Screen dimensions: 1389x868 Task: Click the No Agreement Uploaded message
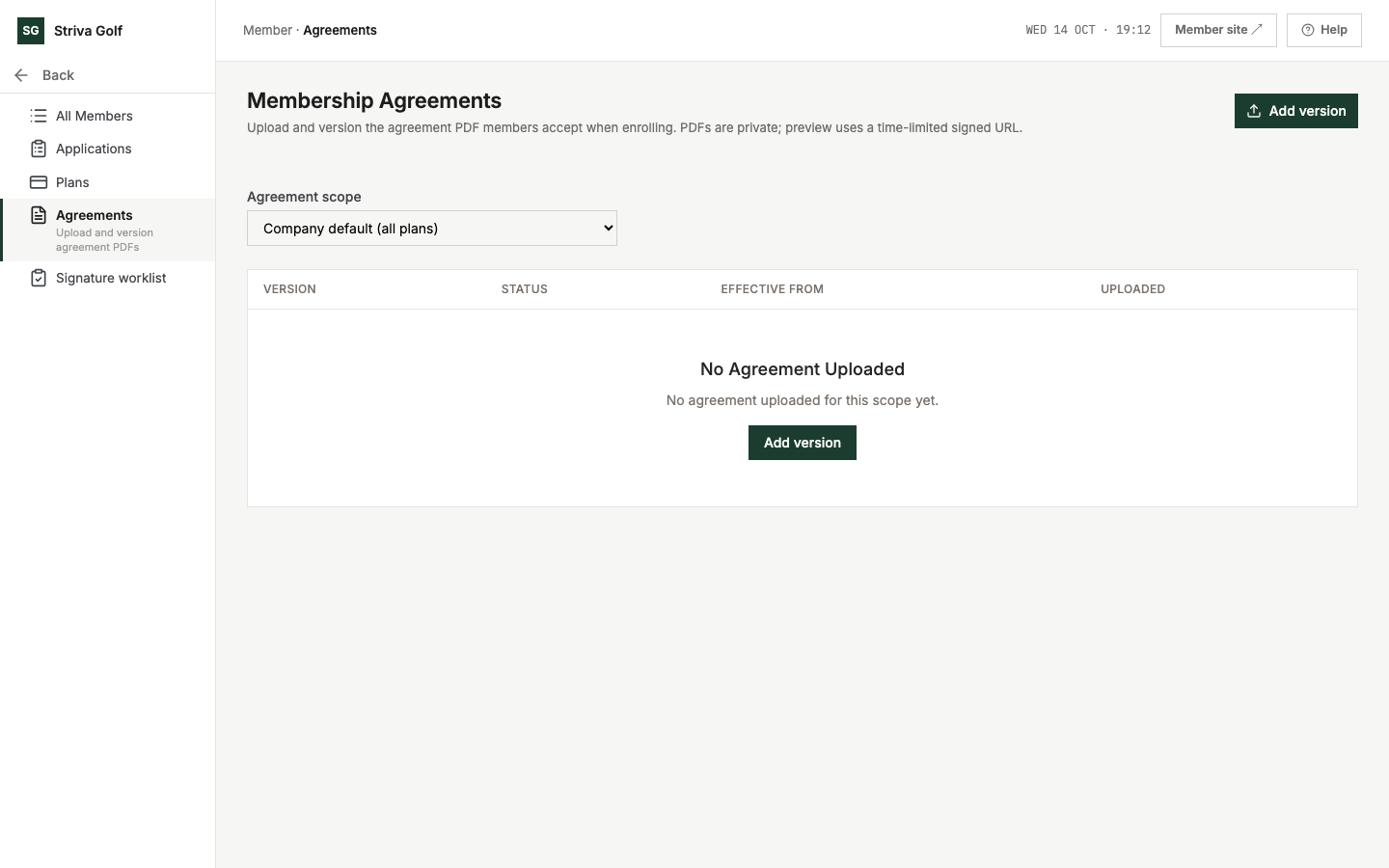tap(803, 369)
